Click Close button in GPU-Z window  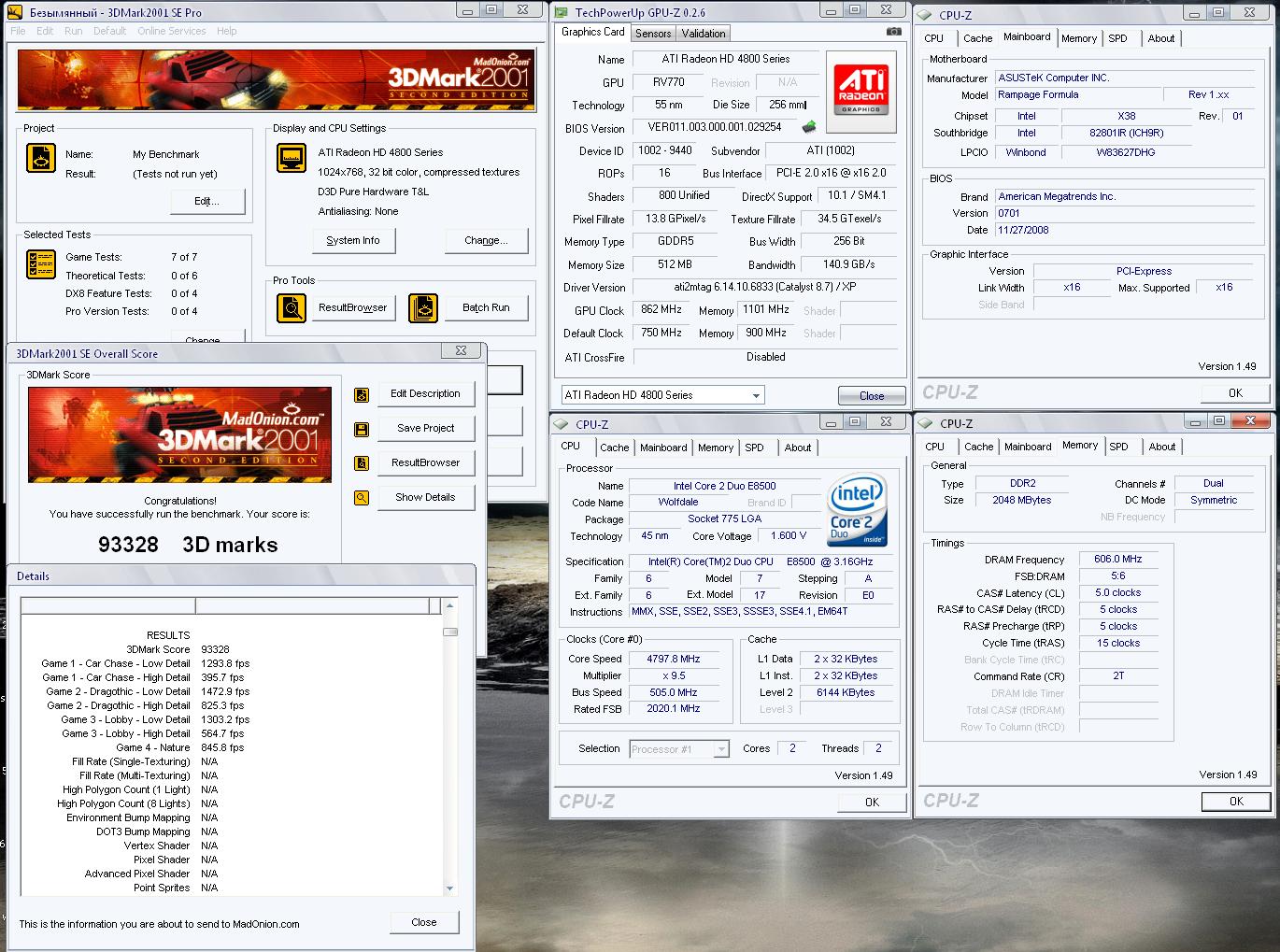(x=872, y=395)
